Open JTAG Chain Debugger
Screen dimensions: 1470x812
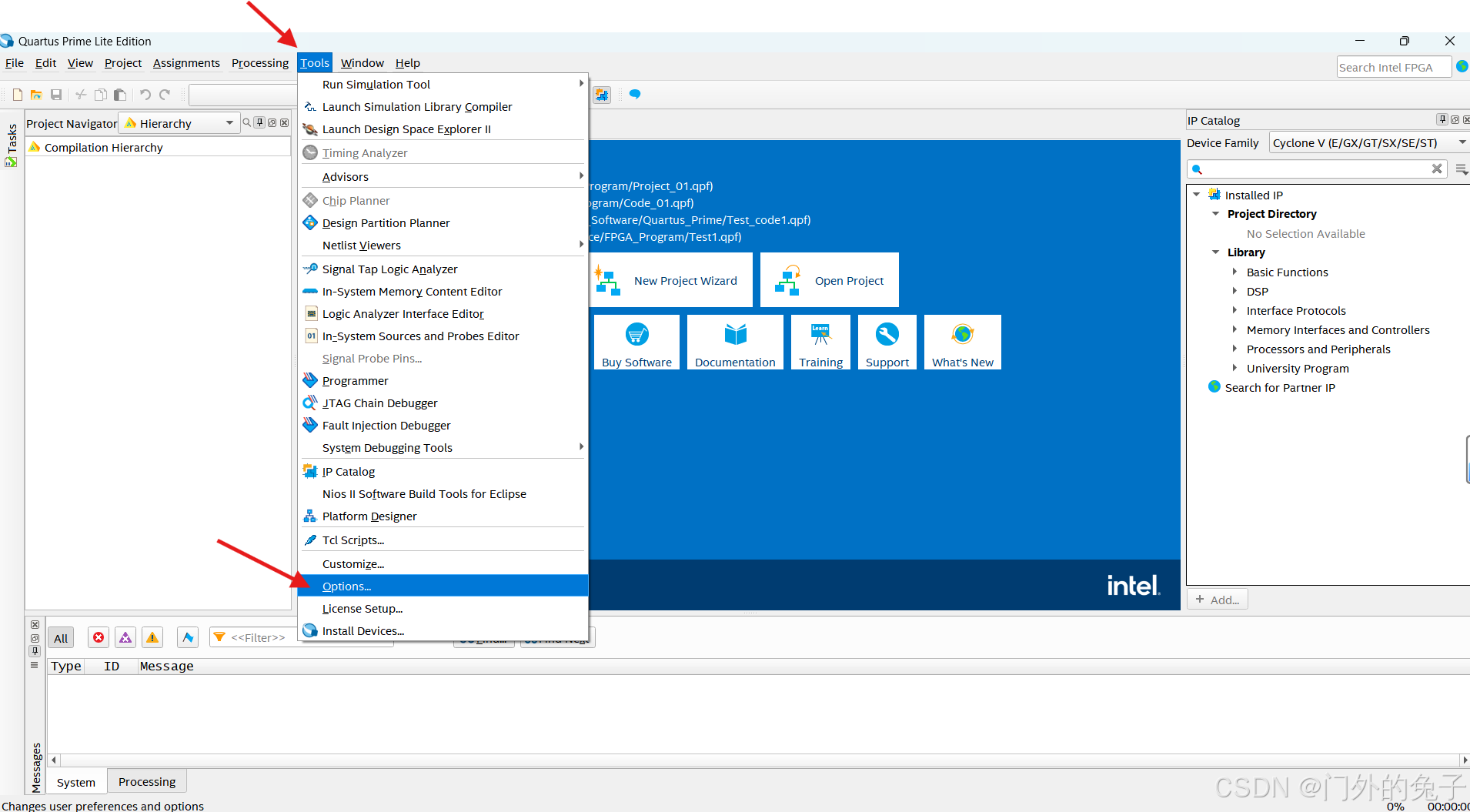tap(443, 403)
